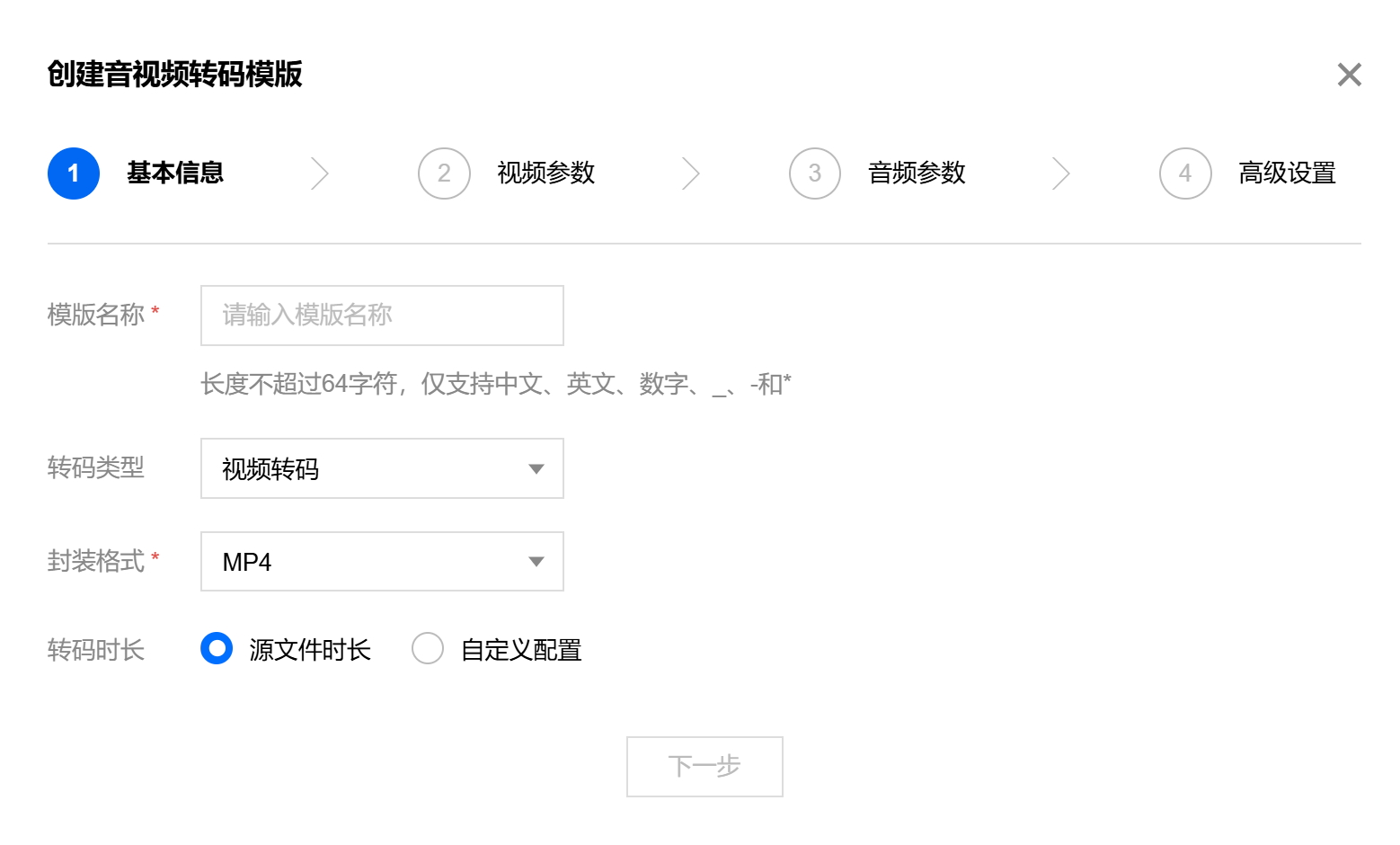Click the step 4 circle icon
Viewport: 1400px width, 845px height.
pos(1185,173)
